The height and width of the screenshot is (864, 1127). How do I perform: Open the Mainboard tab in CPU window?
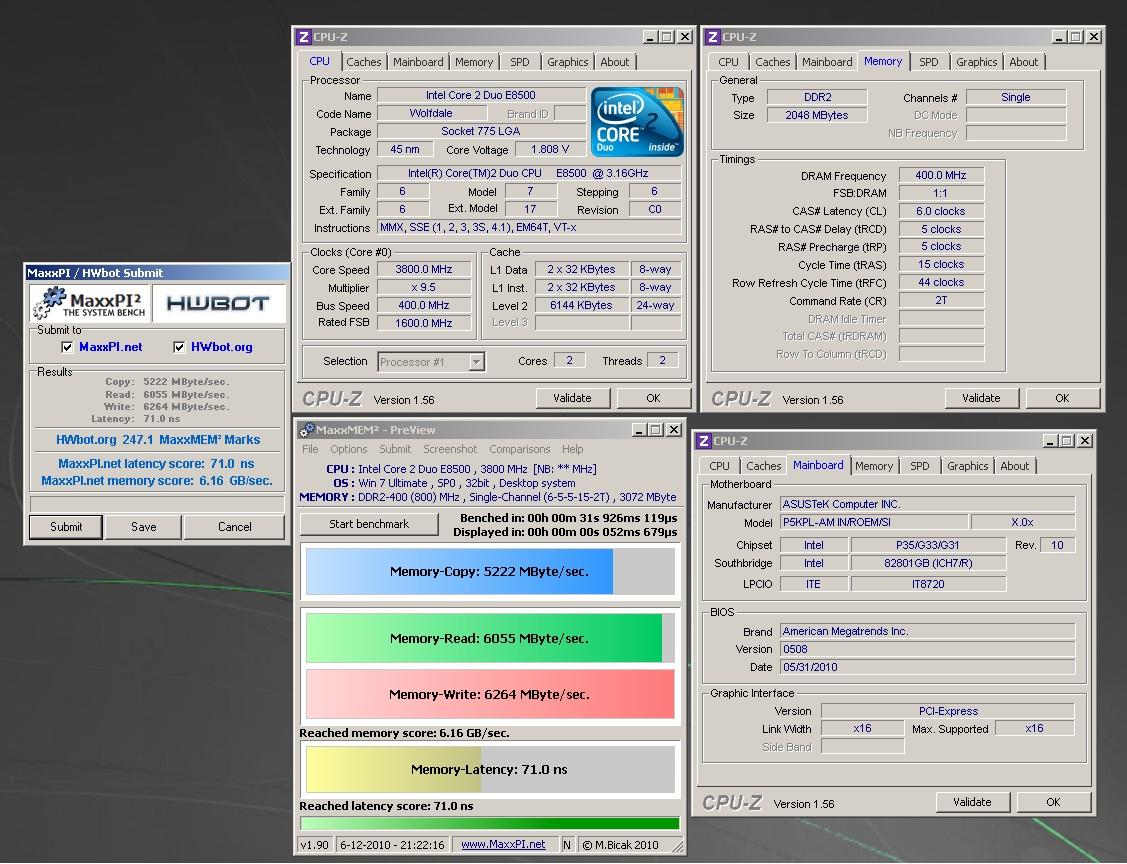(418, 62)
